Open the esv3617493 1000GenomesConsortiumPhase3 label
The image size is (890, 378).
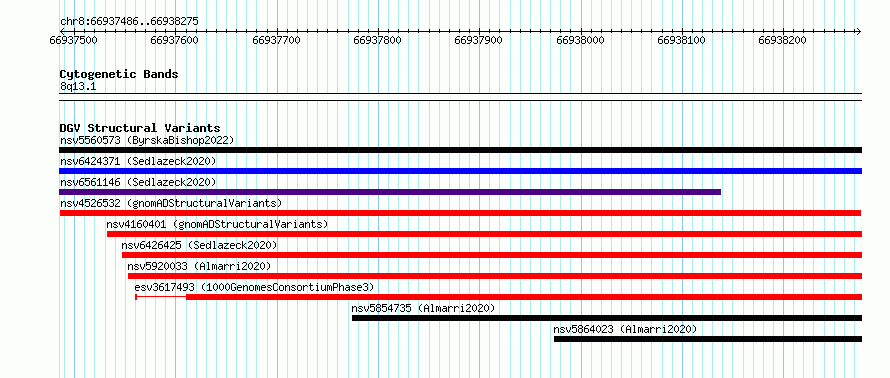pos(254,287)
